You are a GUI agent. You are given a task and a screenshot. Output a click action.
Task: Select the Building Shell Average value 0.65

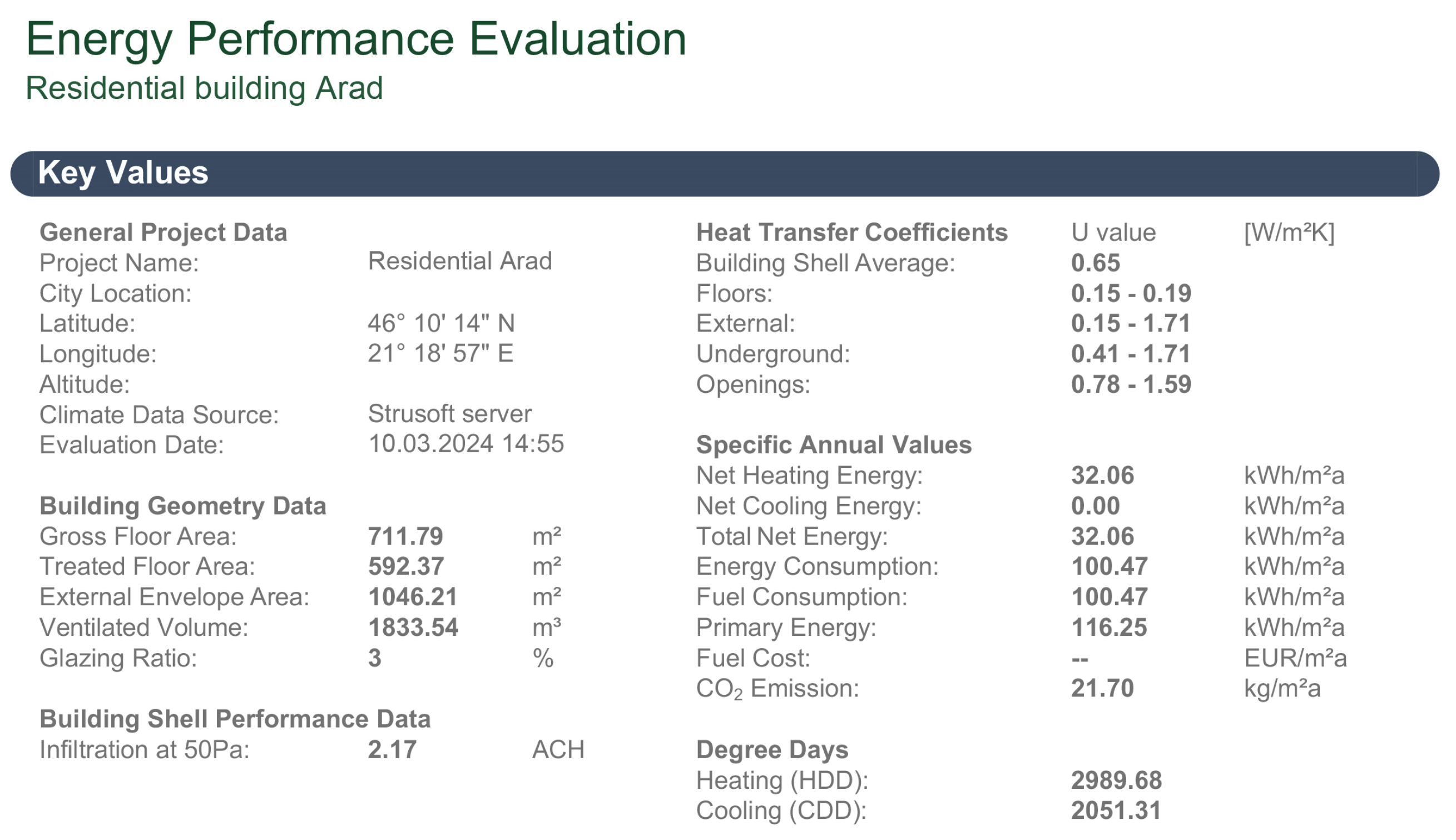[1095, 263]
